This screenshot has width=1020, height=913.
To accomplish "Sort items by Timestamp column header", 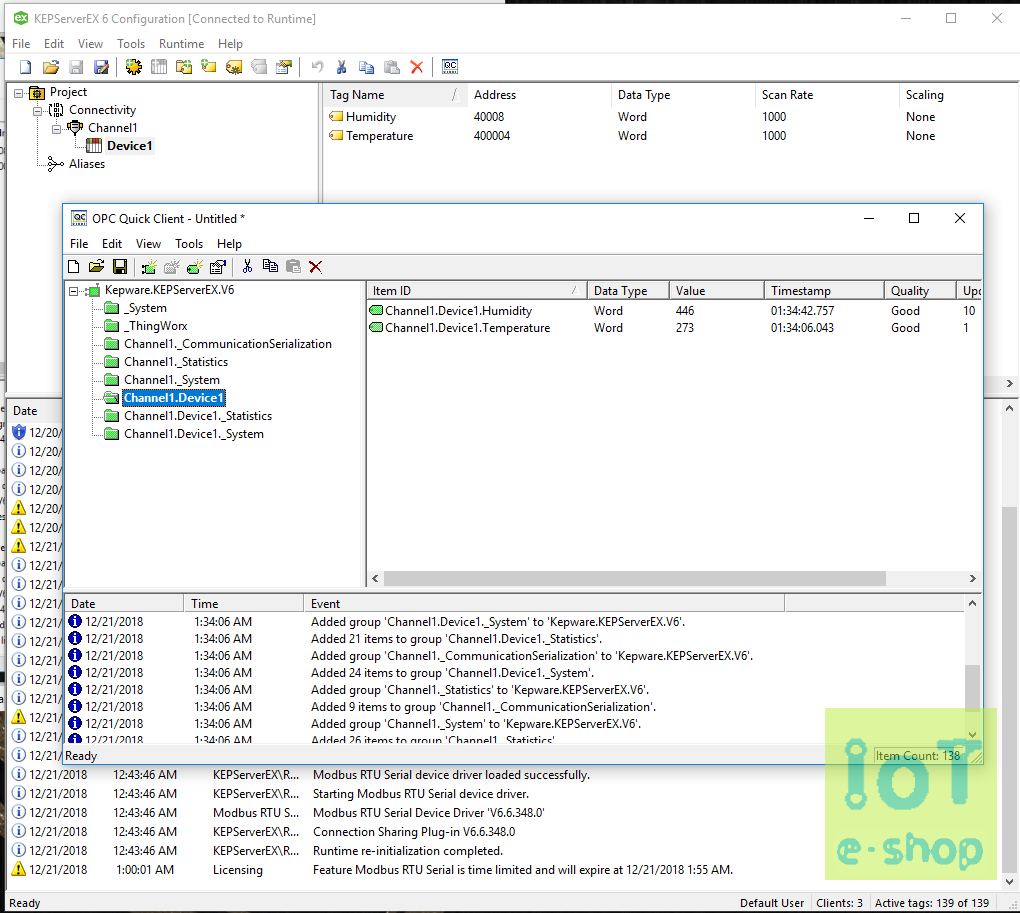I will tap(824, 291).
